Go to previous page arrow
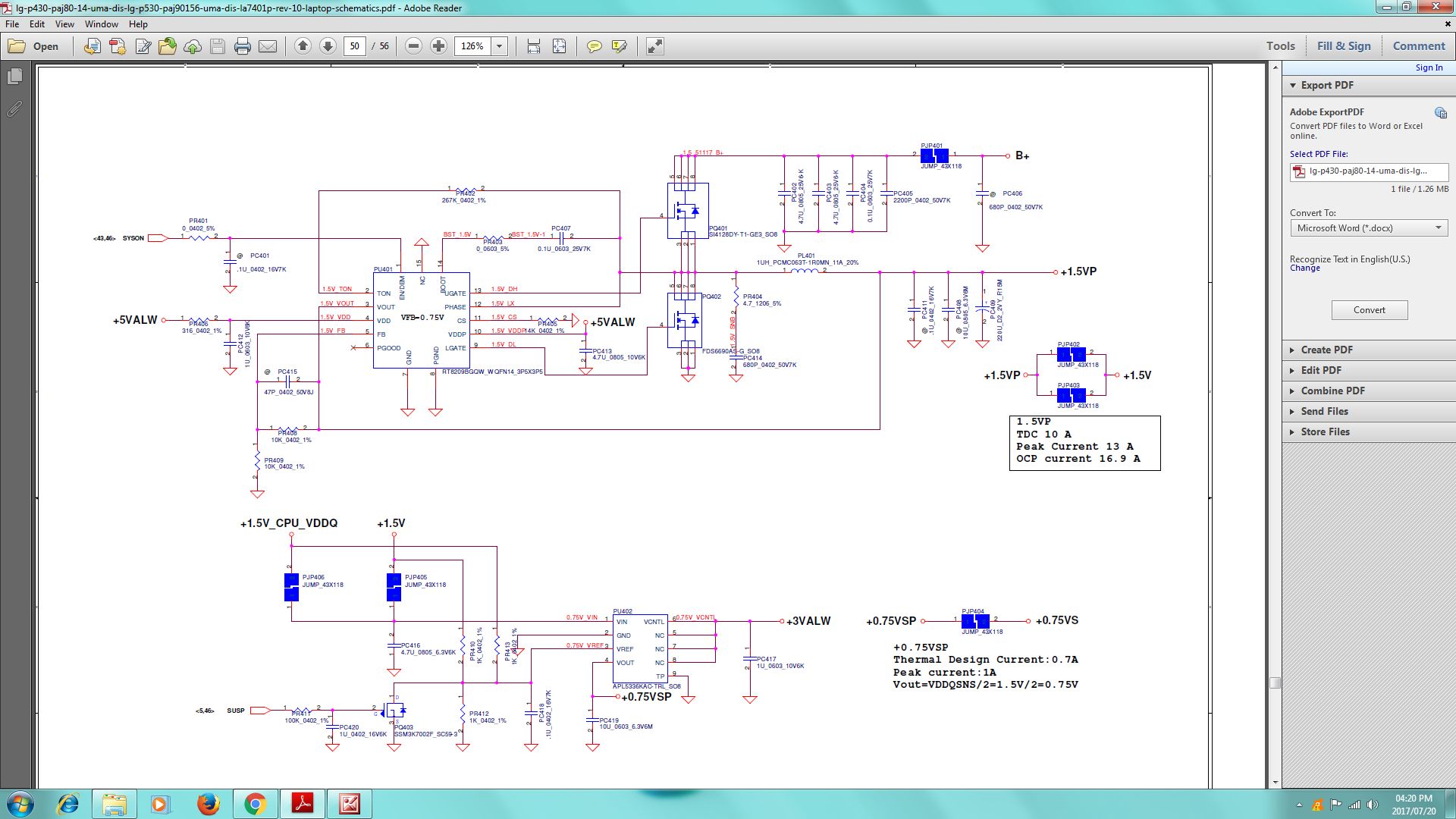 (x=303, y=46)
